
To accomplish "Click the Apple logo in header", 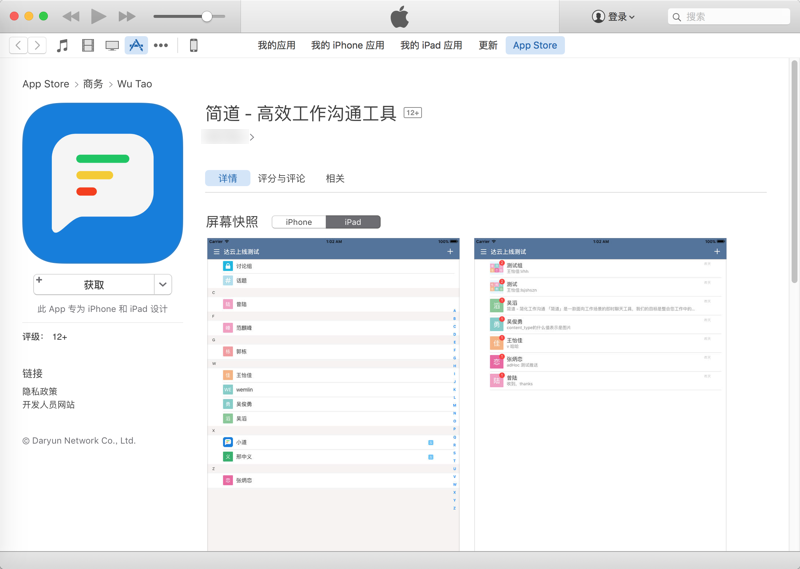I will (399, 17).
